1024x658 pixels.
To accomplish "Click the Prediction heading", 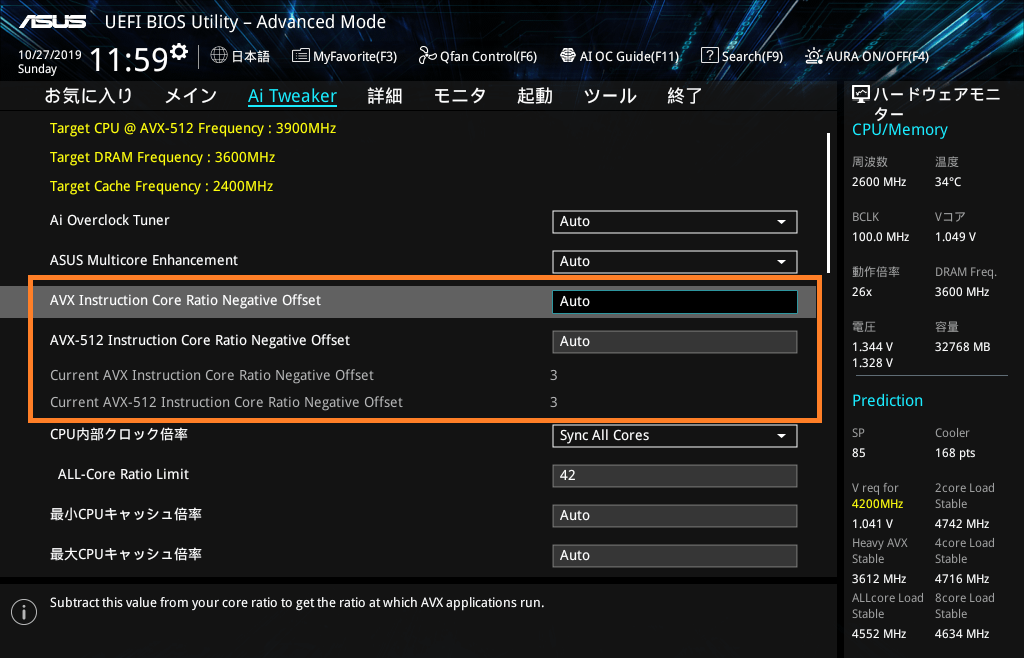I will (888, 400).
